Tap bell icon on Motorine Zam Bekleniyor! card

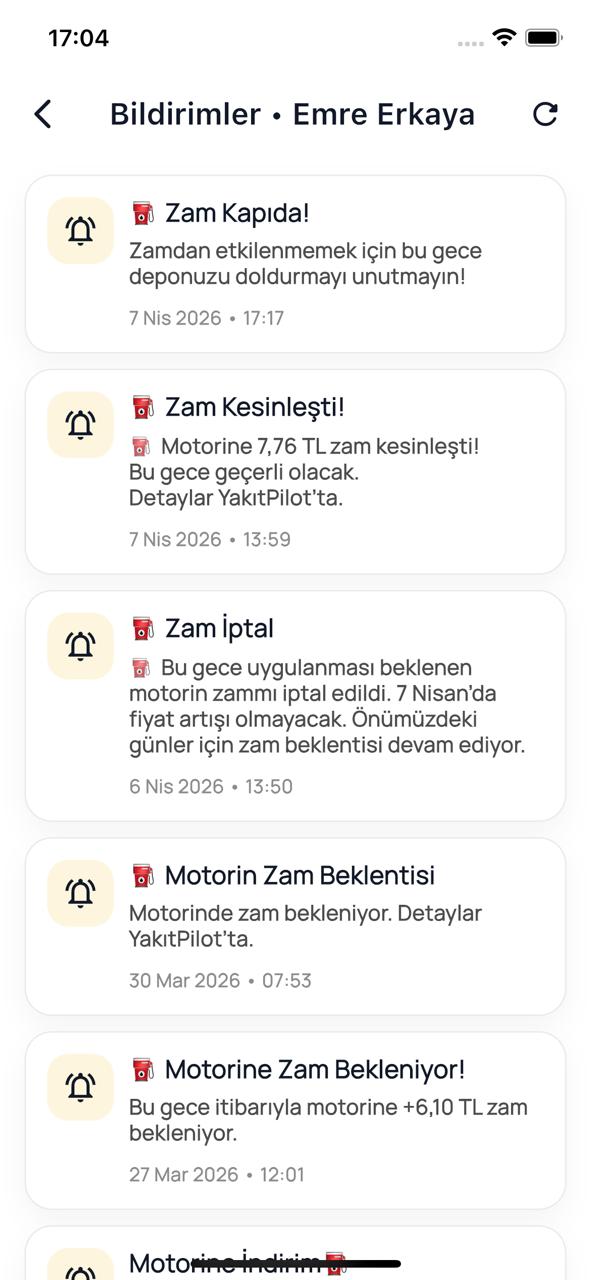pos(80,1087)
